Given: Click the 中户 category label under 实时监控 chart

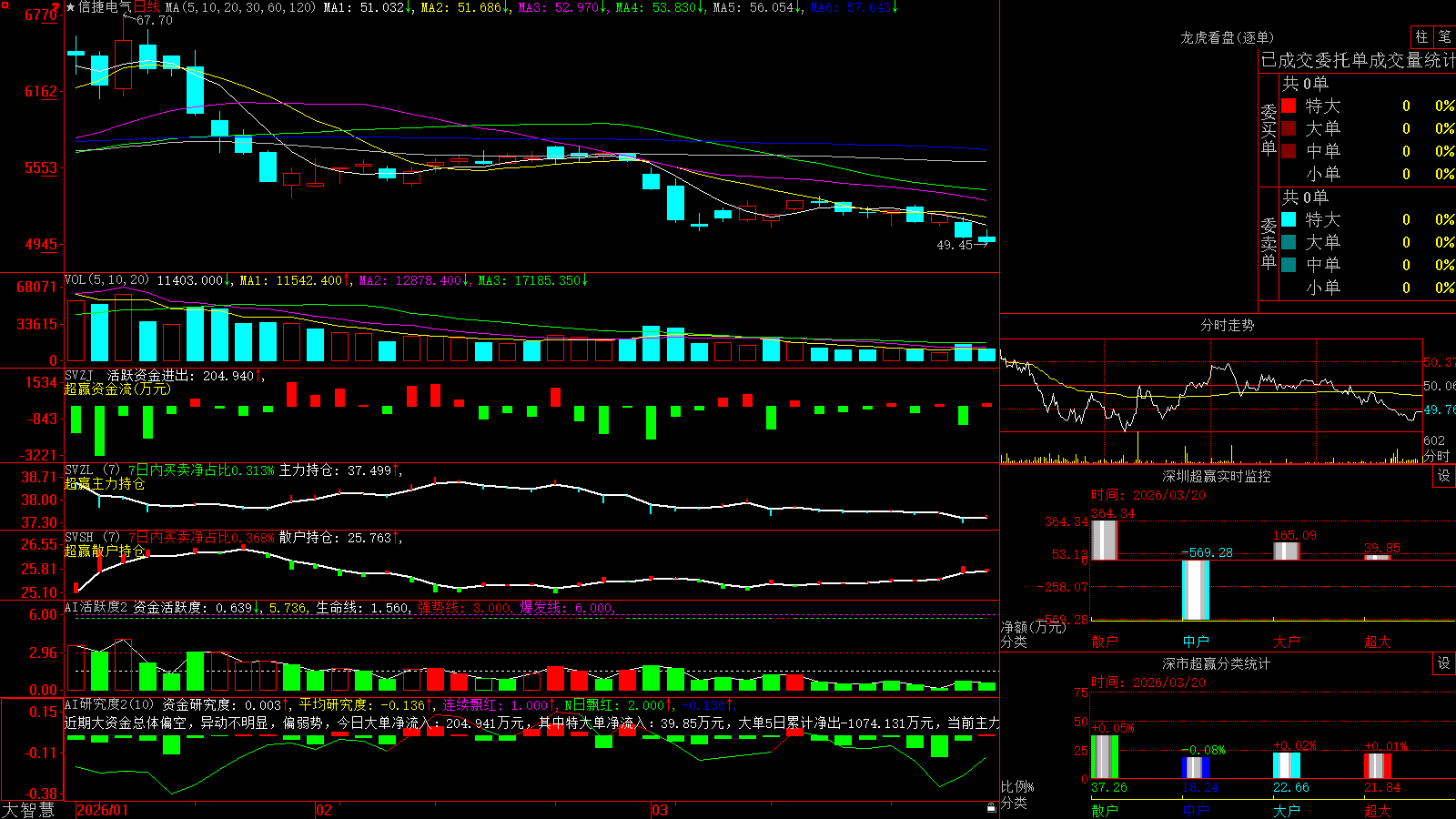Looking at the screenshot, I should 1196,642.
